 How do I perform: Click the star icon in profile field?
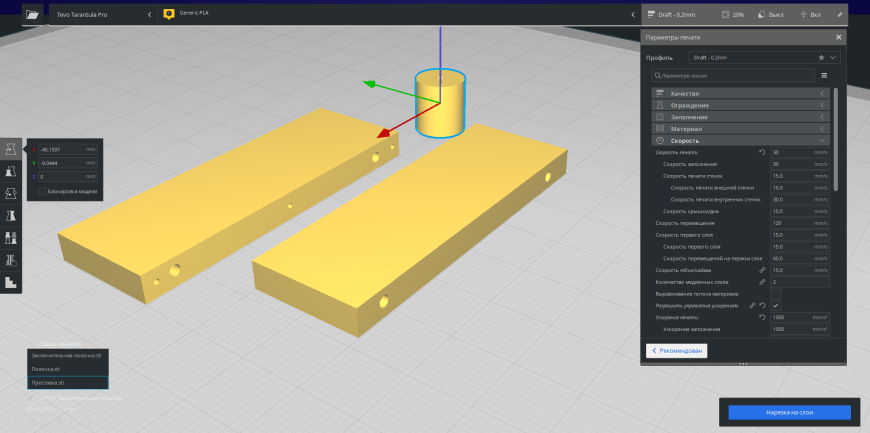coord(821,57)
